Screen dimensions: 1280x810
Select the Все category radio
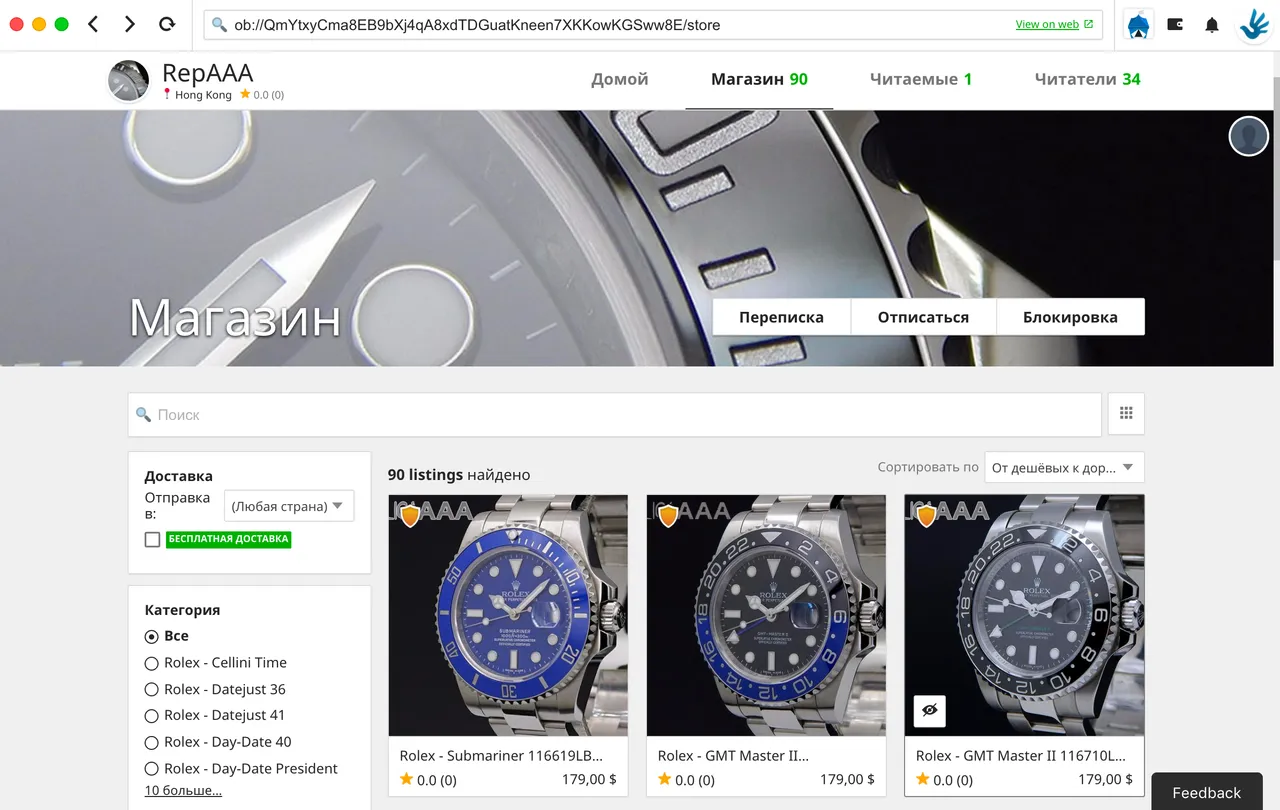pyautogui.click(x=152, y=636)
